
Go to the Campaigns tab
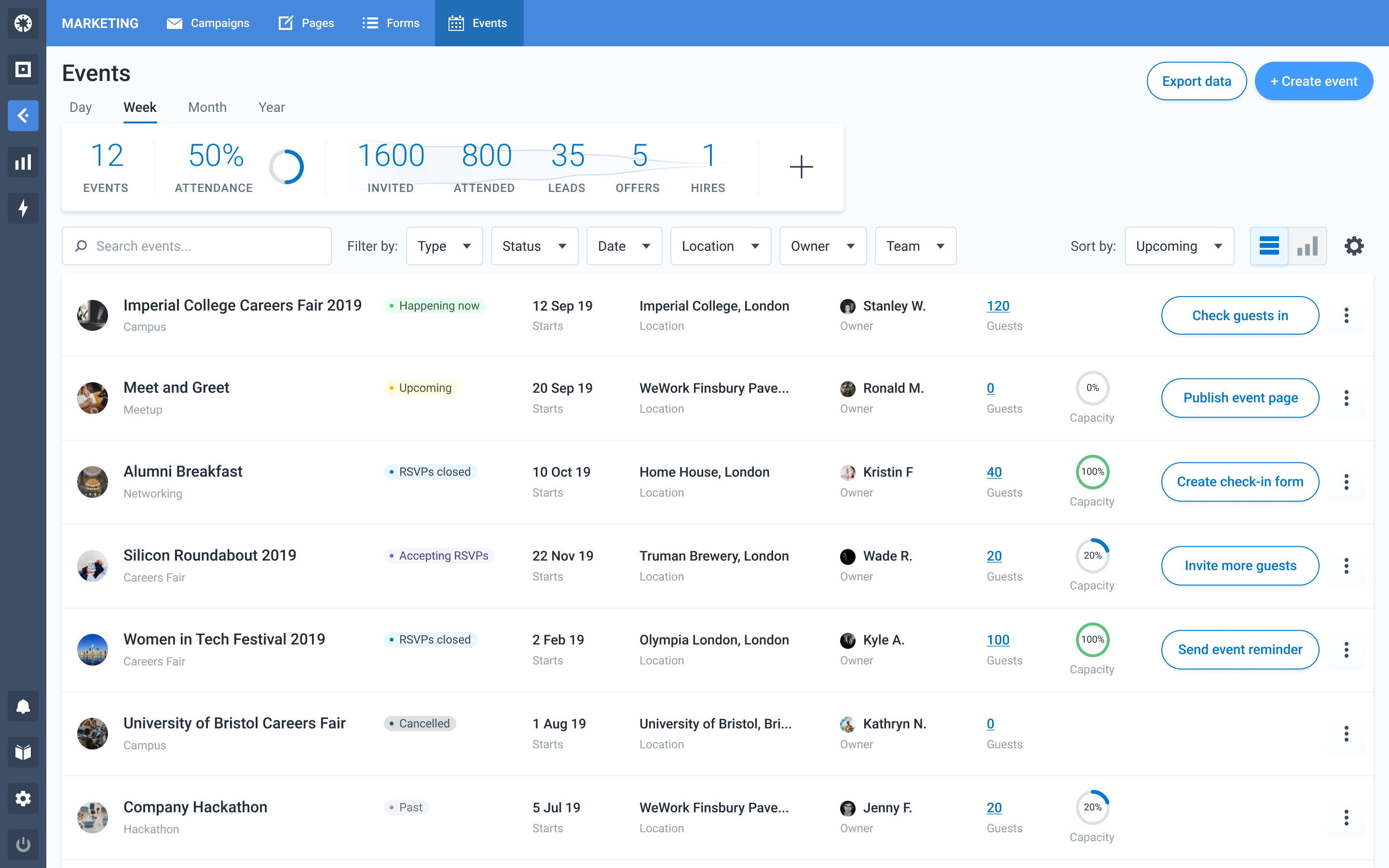[208, 23]
